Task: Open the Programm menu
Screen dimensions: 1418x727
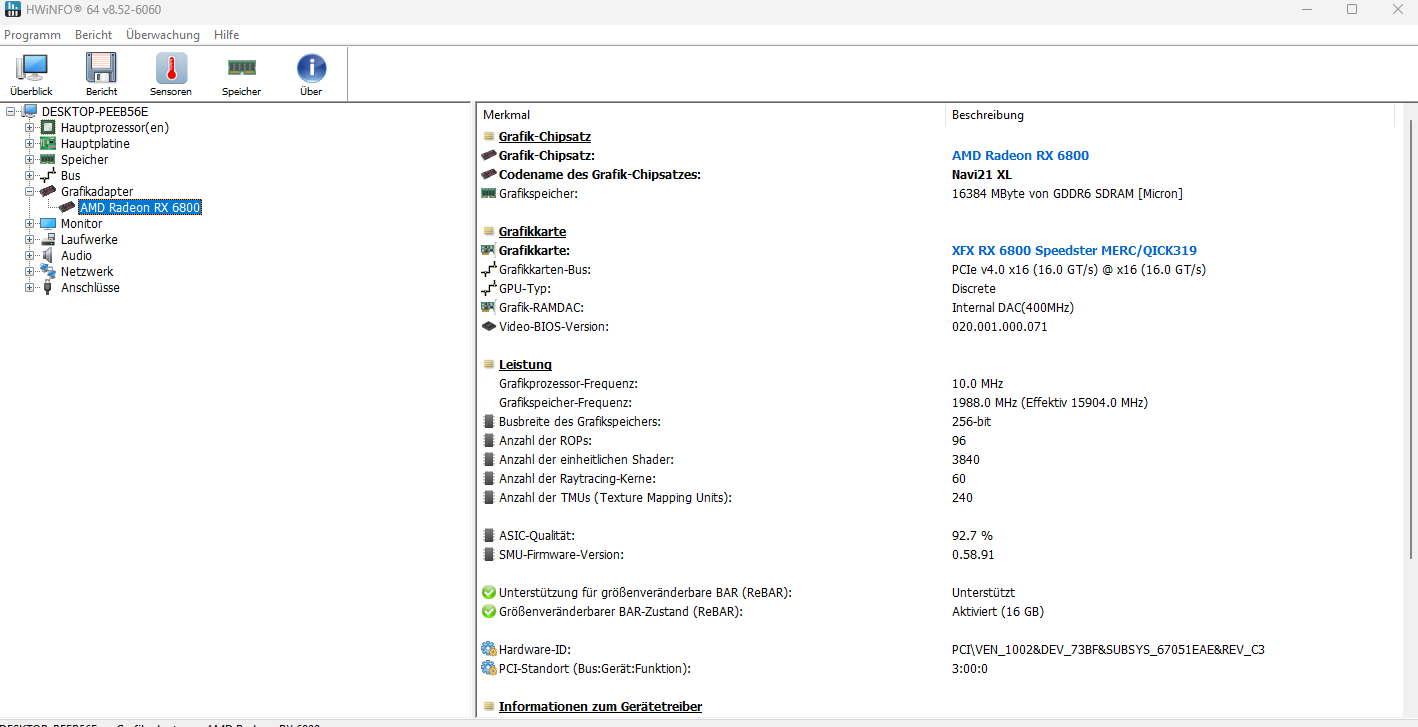Action: tap(32, 34)
